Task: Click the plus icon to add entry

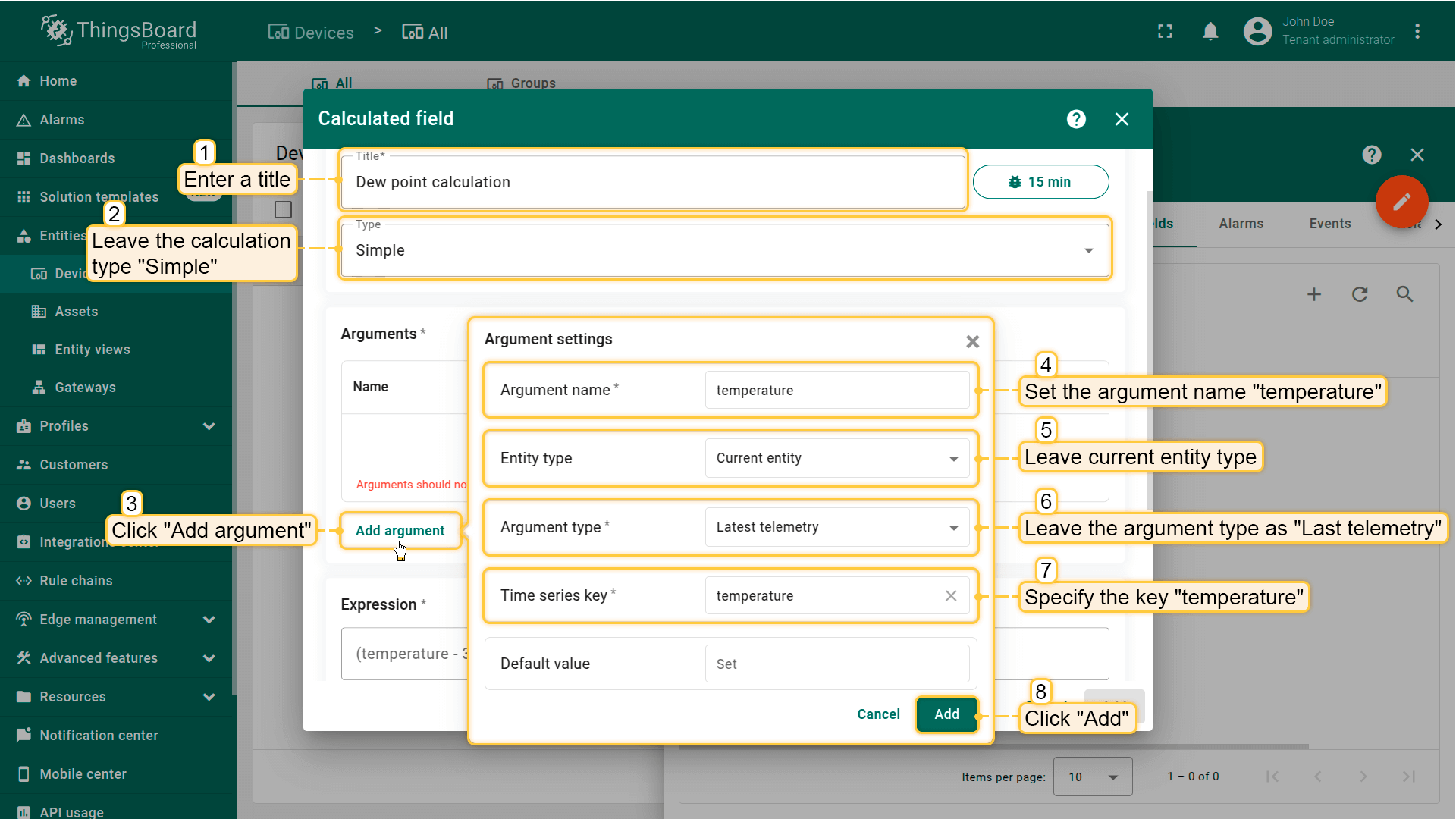Action: pyautogui.click(x=1313, y=294)
